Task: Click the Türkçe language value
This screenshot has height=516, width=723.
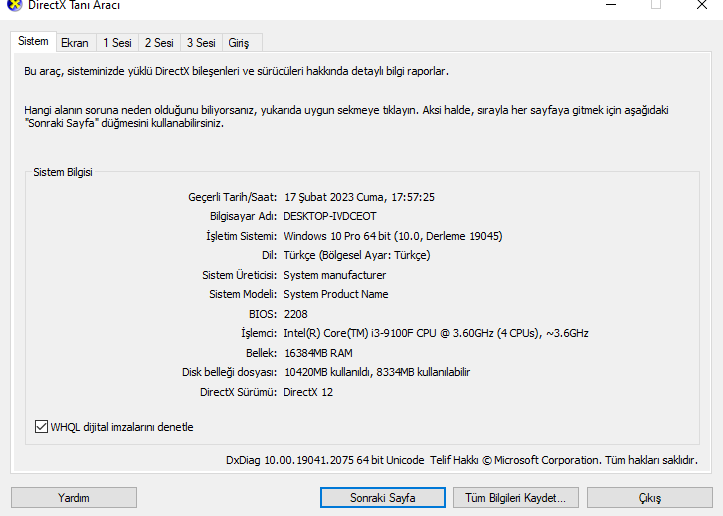Action: [357, 255]
